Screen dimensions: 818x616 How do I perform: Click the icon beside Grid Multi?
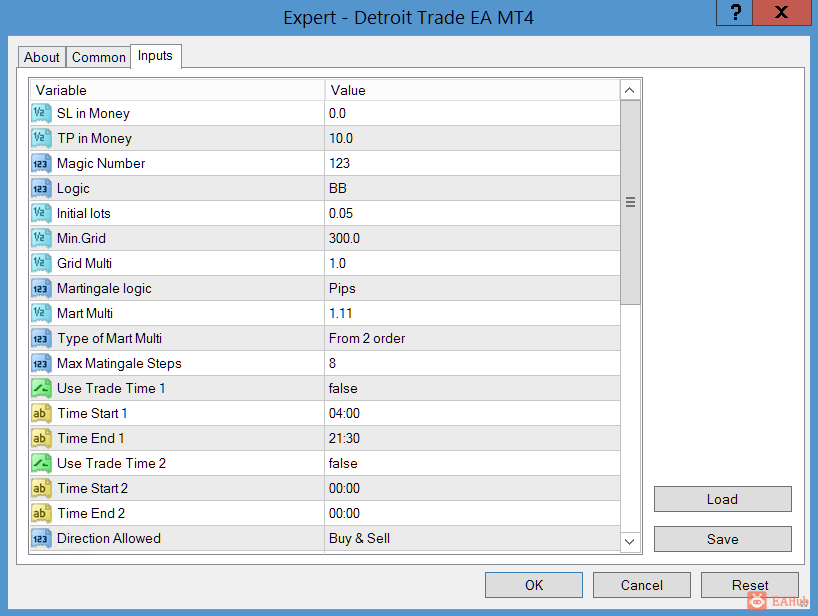tap(41, 263)
